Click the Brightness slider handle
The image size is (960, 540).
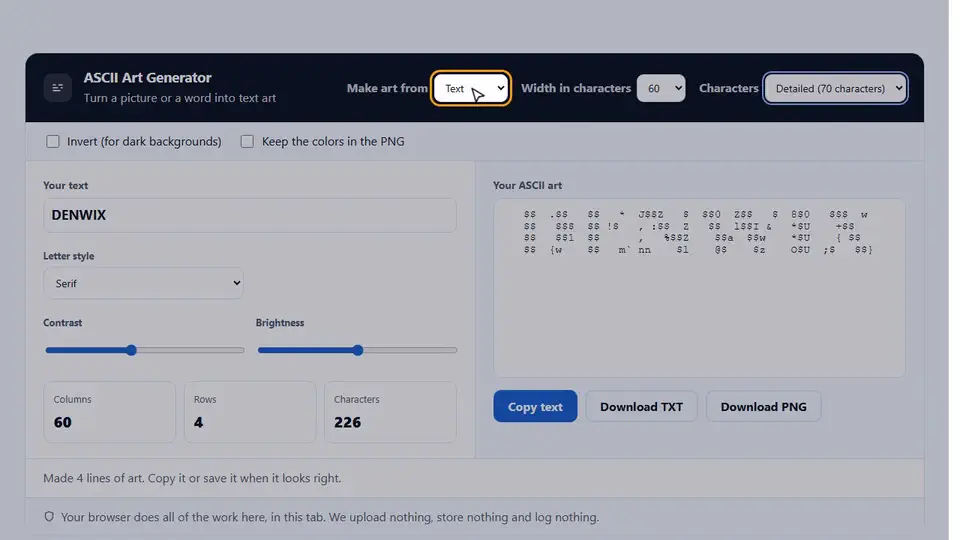(358, 350)
